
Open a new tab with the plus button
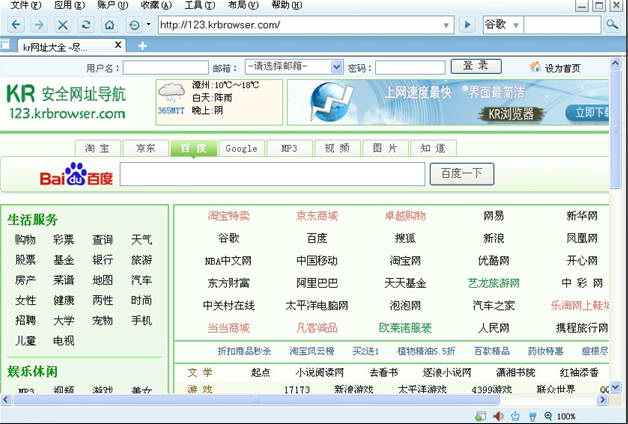[x=142, y=46]
